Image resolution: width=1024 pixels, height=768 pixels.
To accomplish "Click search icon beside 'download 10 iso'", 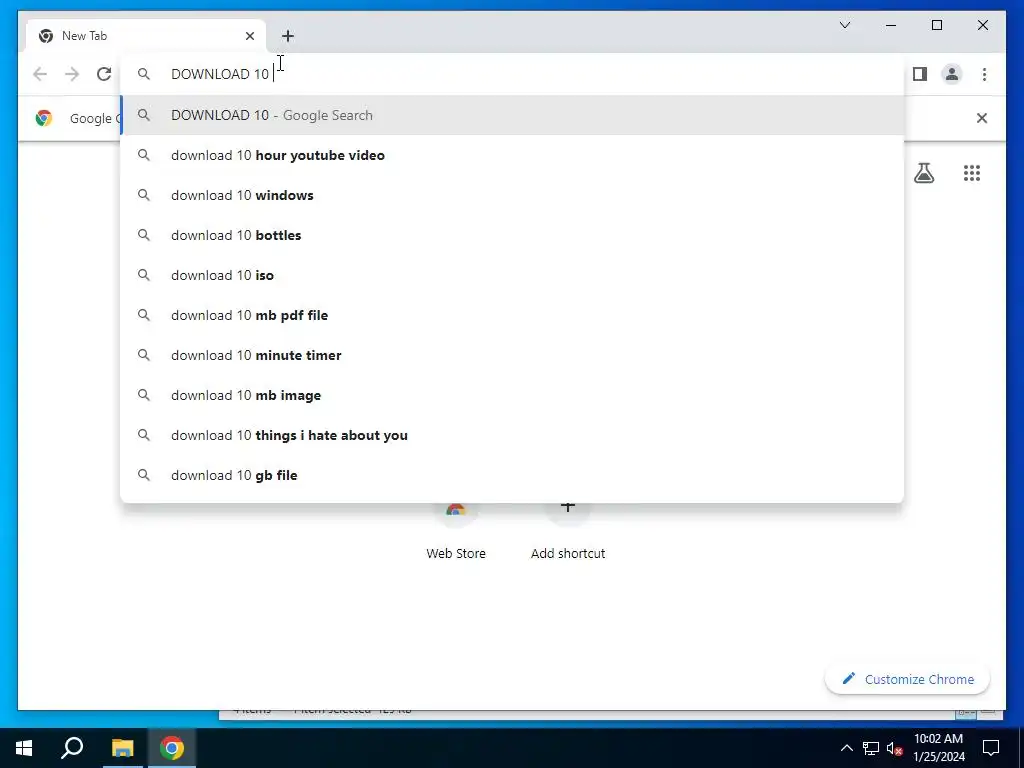I will (x=144, y=275).
